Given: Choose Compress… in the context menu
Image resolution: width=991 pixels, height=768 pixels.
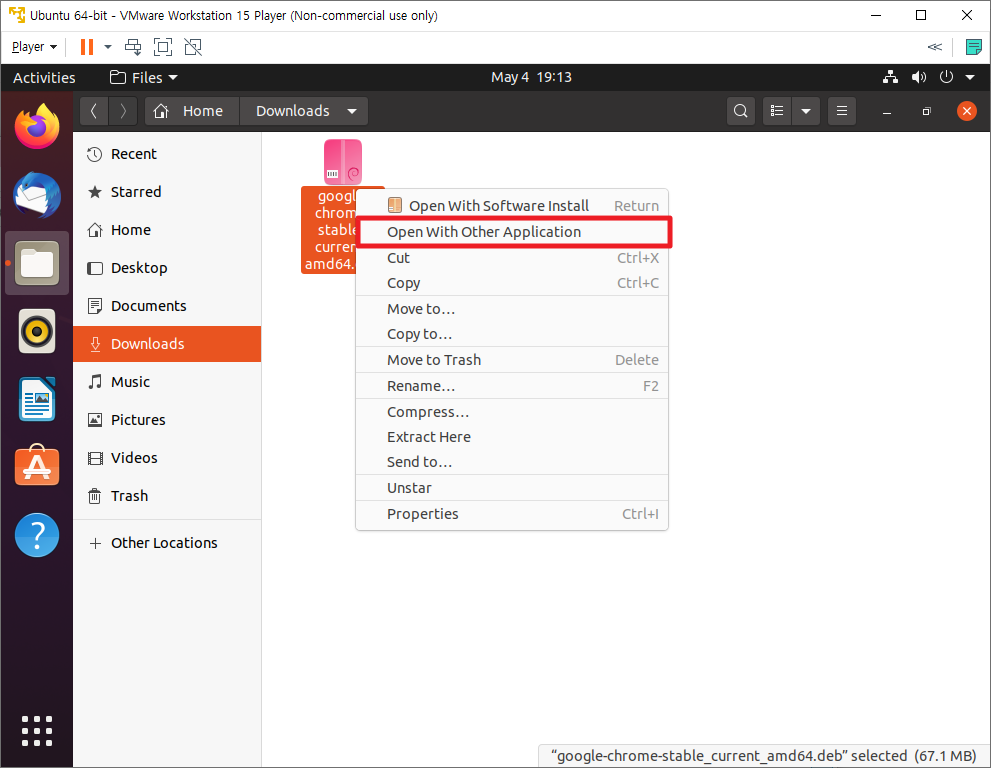Looking at the screenshot, I should (x=512, y=412).
